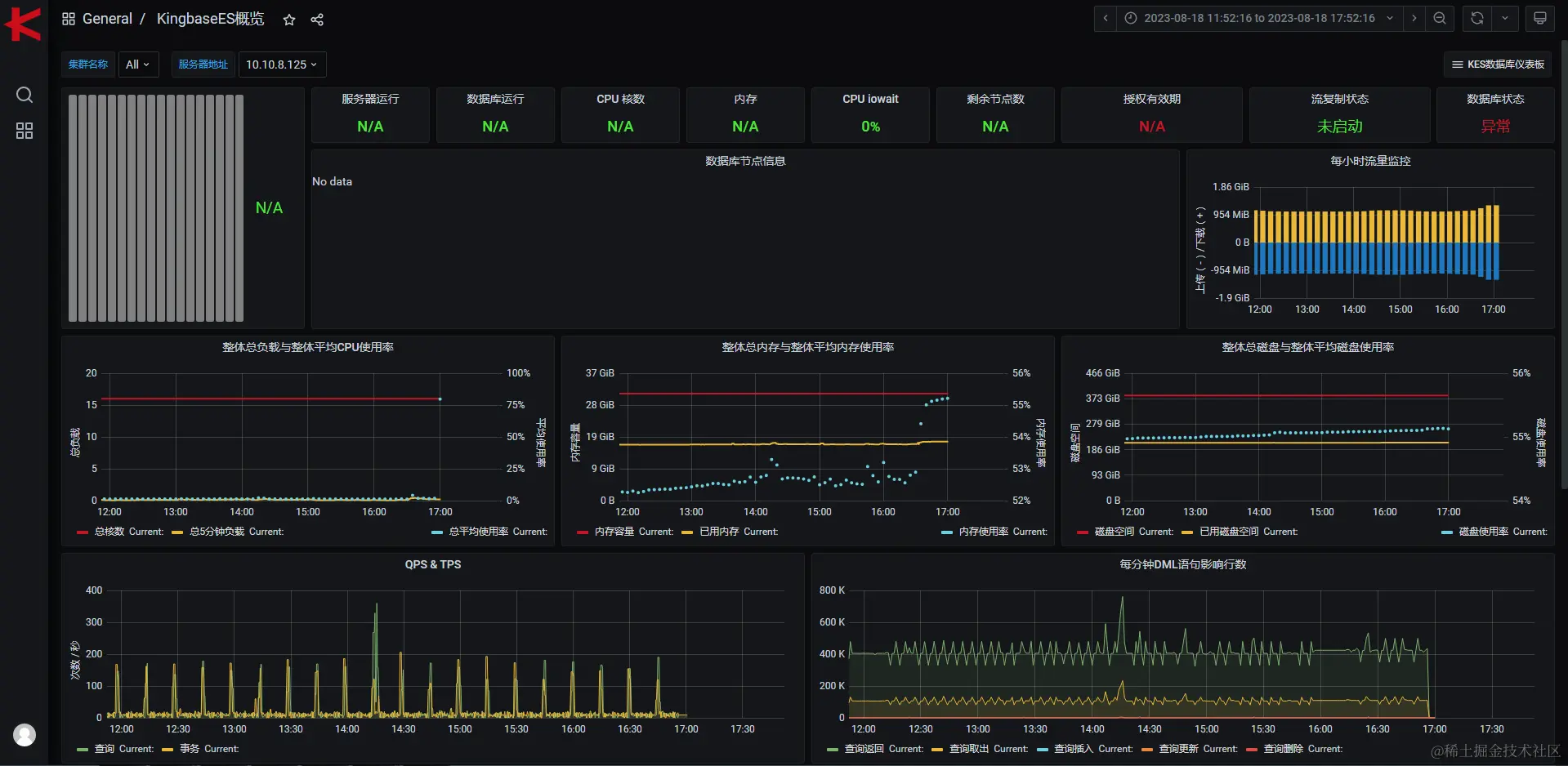Toggle 查询 series in QPS legend
Screen dimensions: 1568x766
(x=104, y=749)
